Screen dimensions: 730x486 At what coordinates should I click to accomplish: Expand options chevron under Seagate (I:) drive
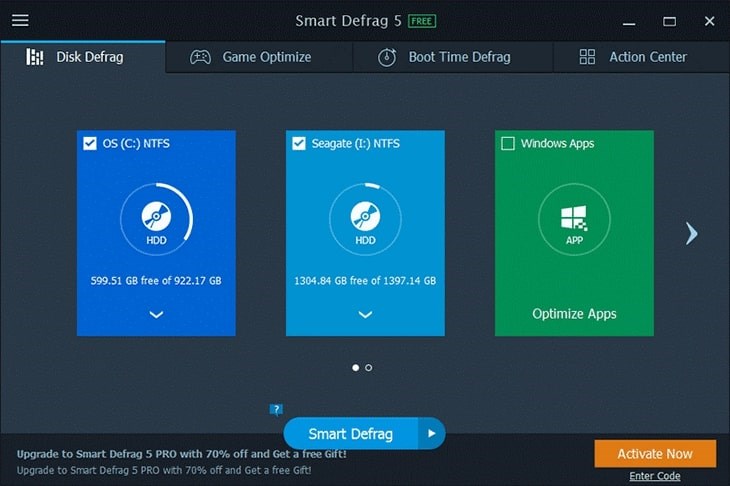[x=365, y=314]
